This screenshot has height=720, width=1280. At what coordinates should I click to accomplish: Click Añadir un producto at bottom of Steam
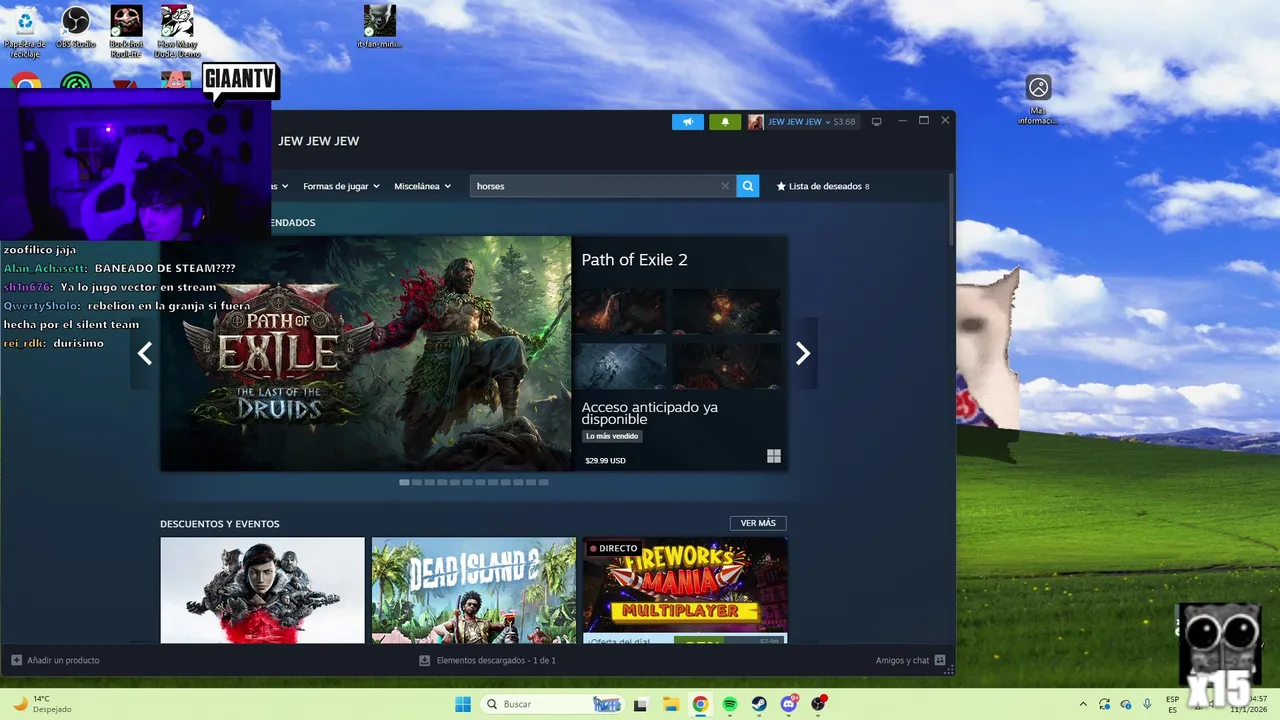coord(55,660)
